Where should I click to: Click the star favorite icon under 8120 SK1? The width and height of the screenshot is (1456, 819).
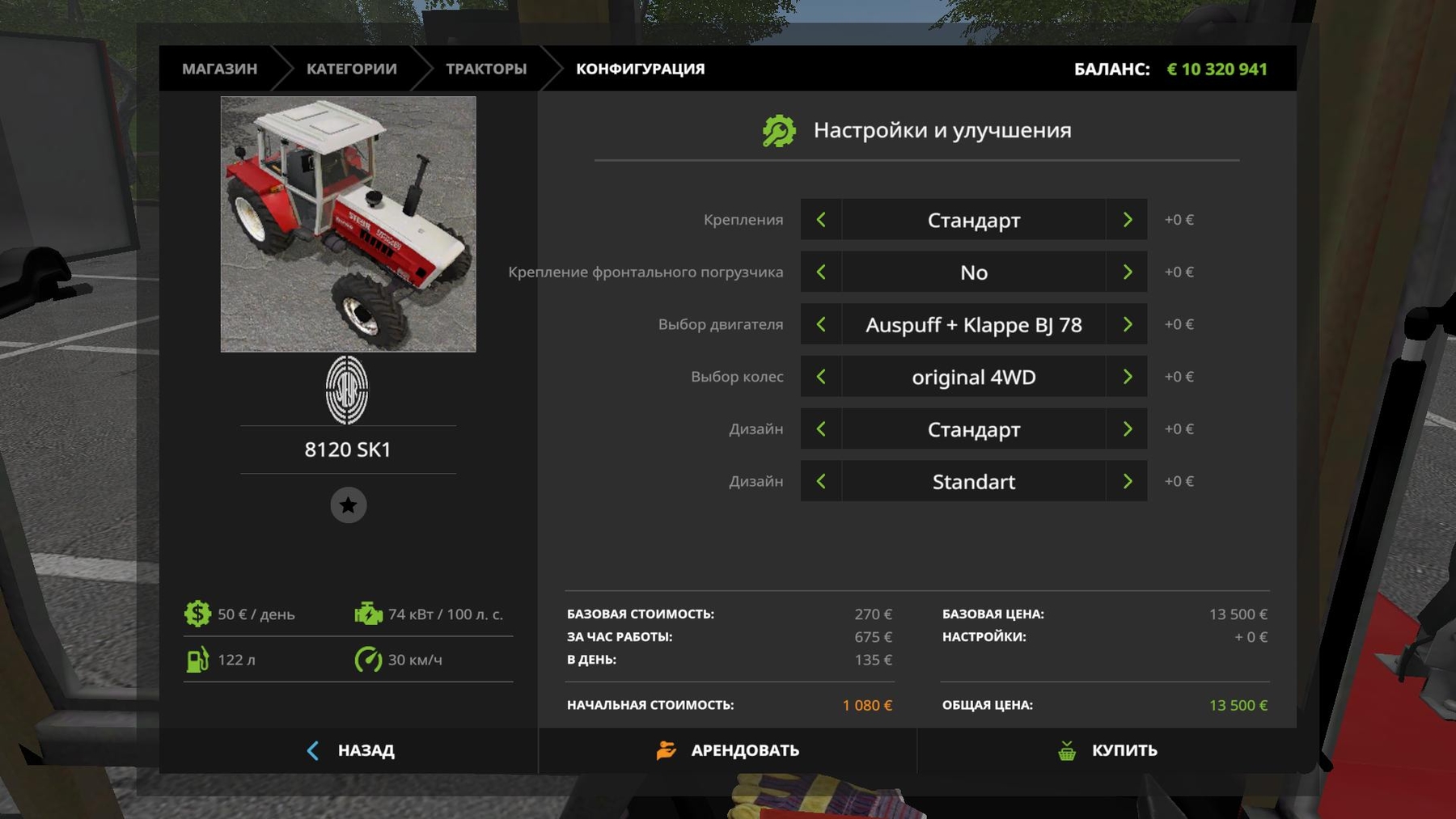tap(348, 505)
